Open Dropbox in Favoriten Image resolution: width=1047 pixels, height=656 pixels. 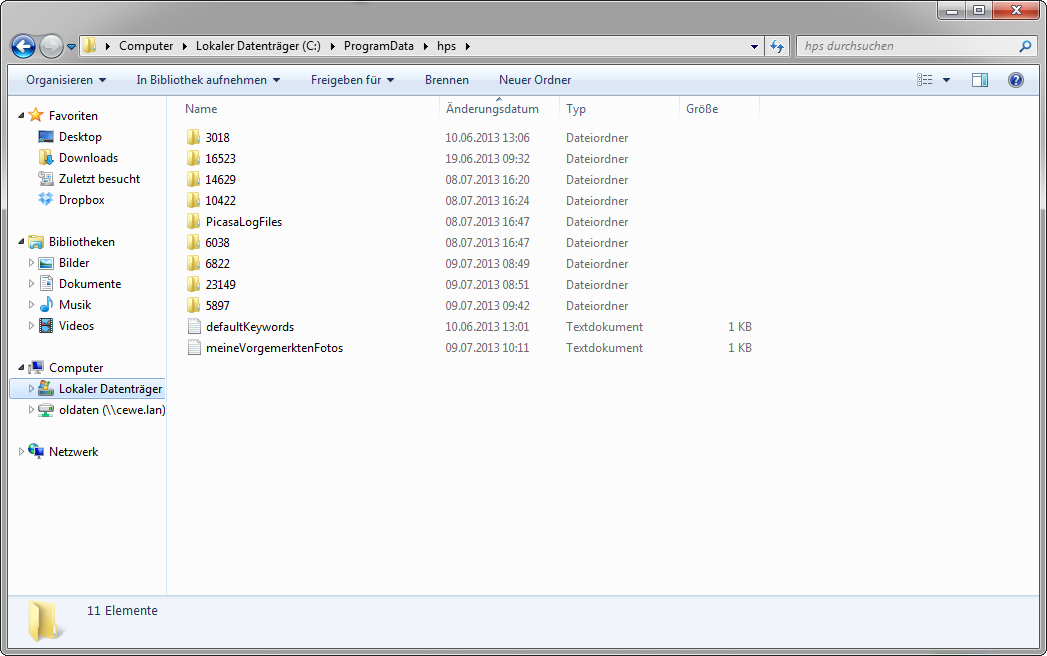tap(81, 200)
